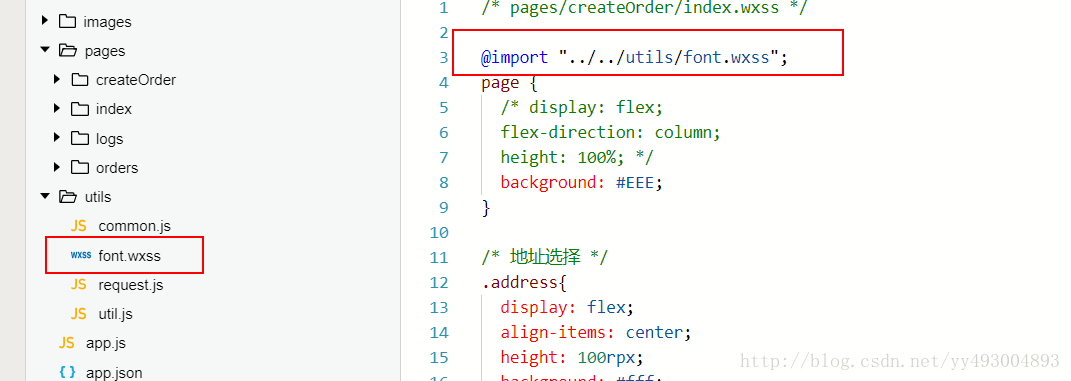Click the images folder icon
1071x381 pixels.
click(x=67, y=21)
